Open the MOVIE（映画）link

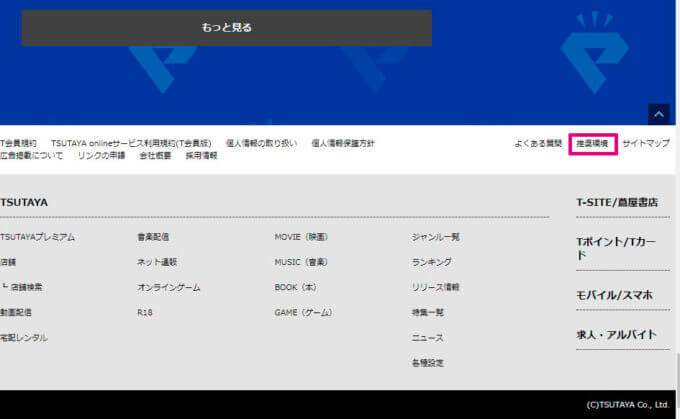pyautogui.click(x=301, y=237)
